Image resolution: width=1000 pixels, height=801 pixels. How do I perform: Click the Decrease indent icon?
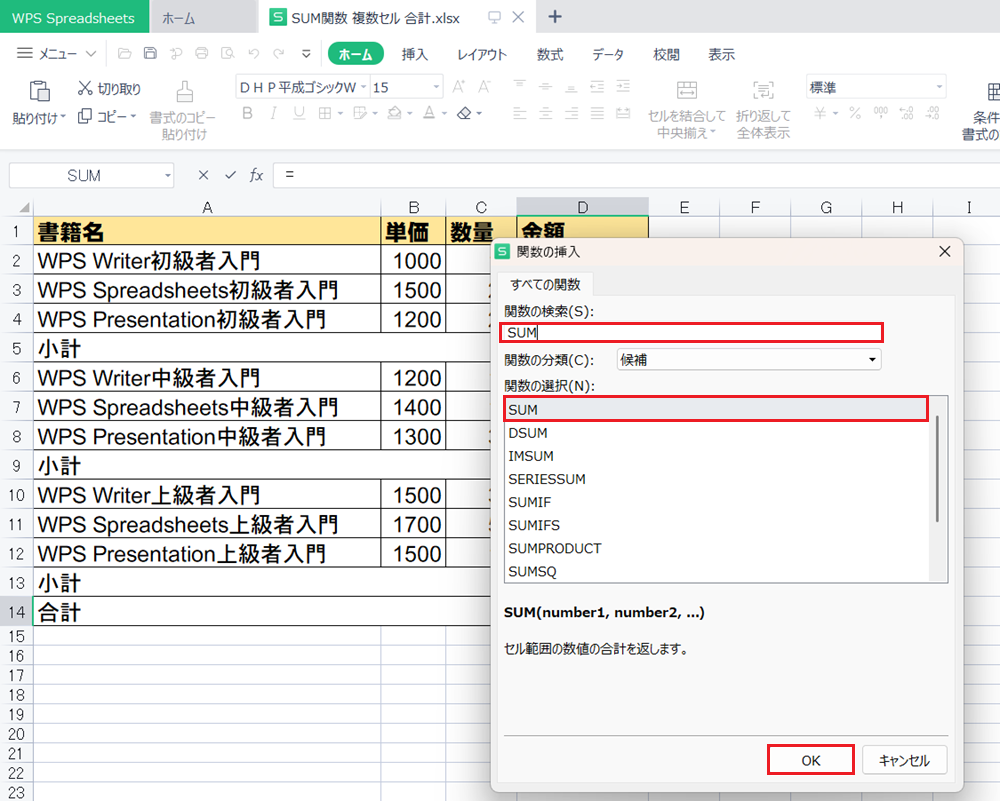(597, 86)
